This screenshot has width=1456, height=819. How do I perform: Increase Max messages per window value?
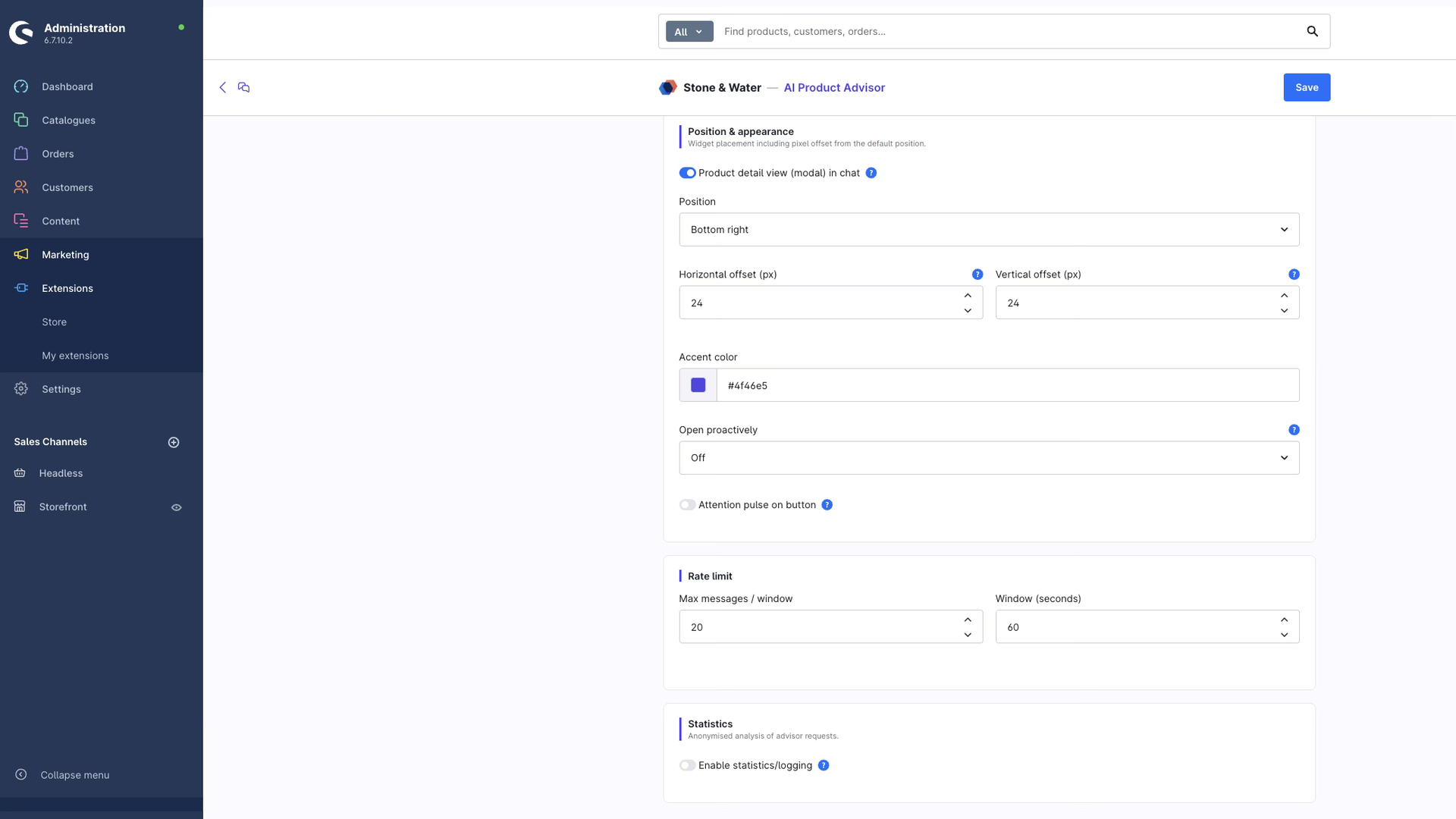[x=968, y=620]
